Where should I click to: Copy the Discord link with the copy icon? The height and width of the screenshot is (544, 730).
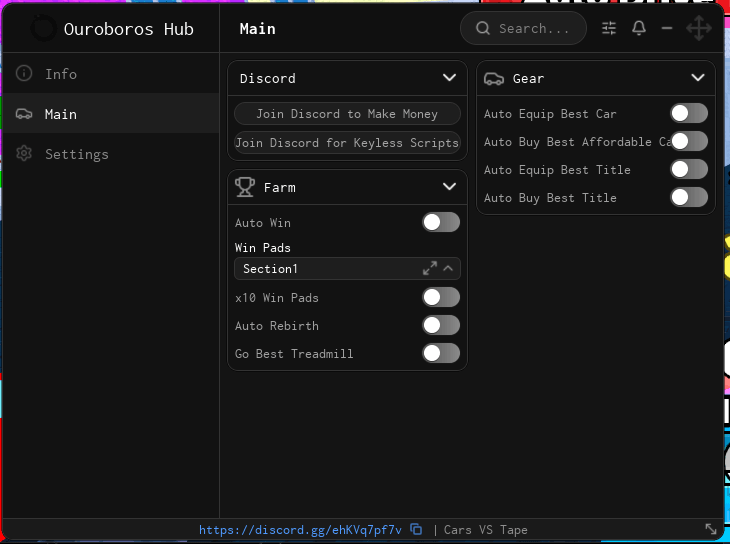(x=416, y=530)
